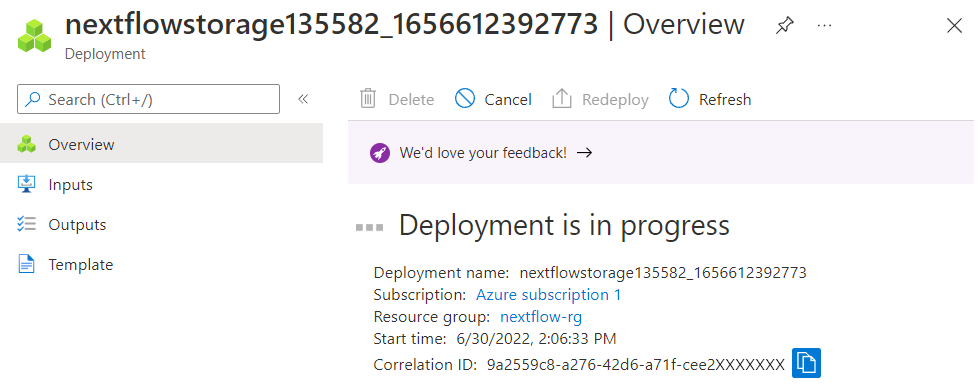Cancel the running deployment
The width and height of the screenshot is (979, 391).
pyautogui.click(x=493, y=99)
